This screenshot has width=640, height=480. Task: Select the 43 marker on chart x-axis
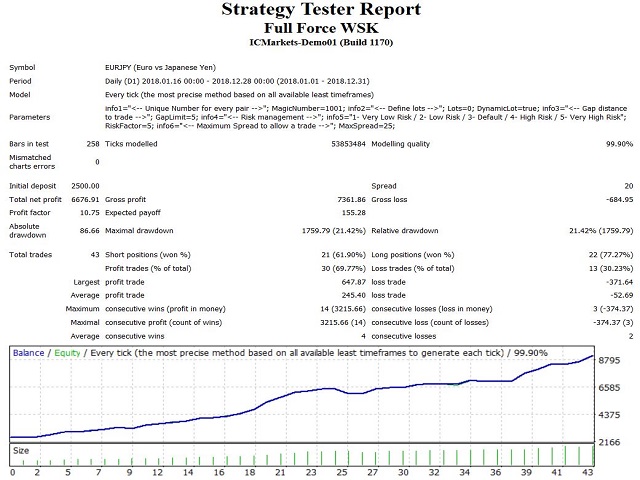(588, 472)
